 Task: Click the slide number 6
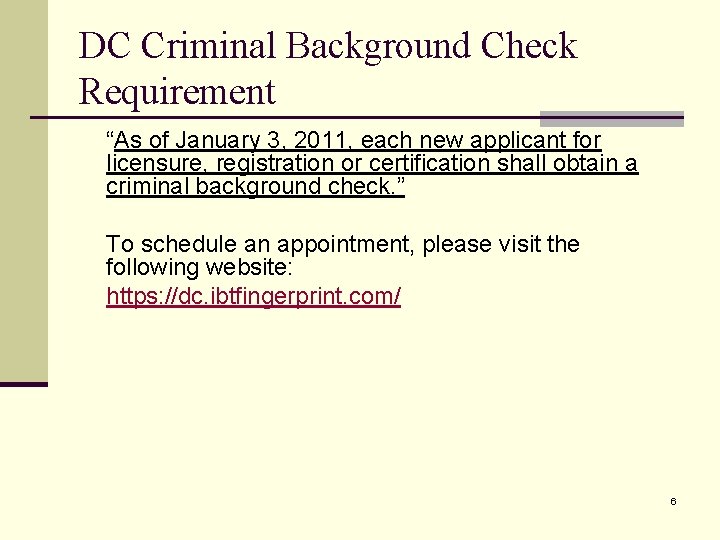[673, 501]
